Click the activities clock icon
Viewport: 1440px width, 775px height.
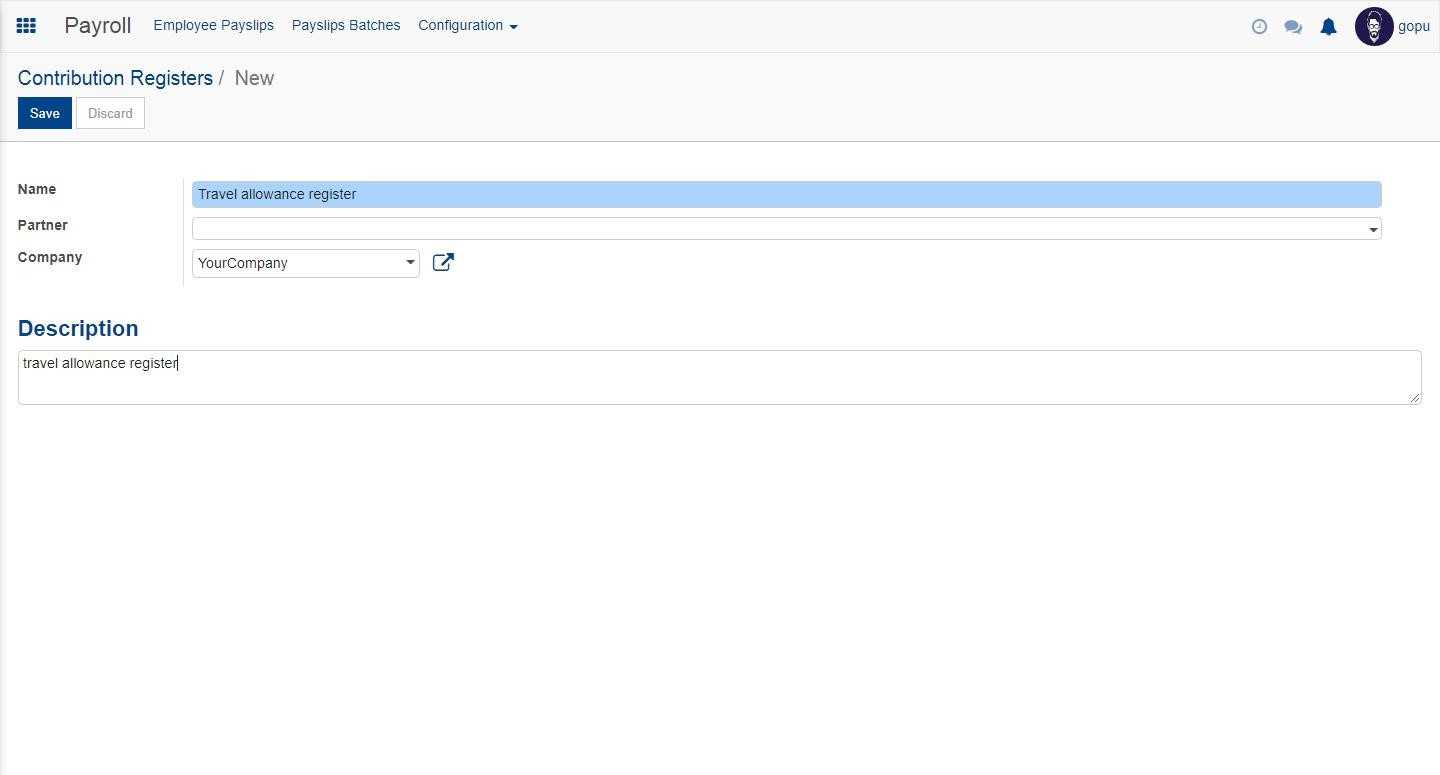[x=1259, y=27]
